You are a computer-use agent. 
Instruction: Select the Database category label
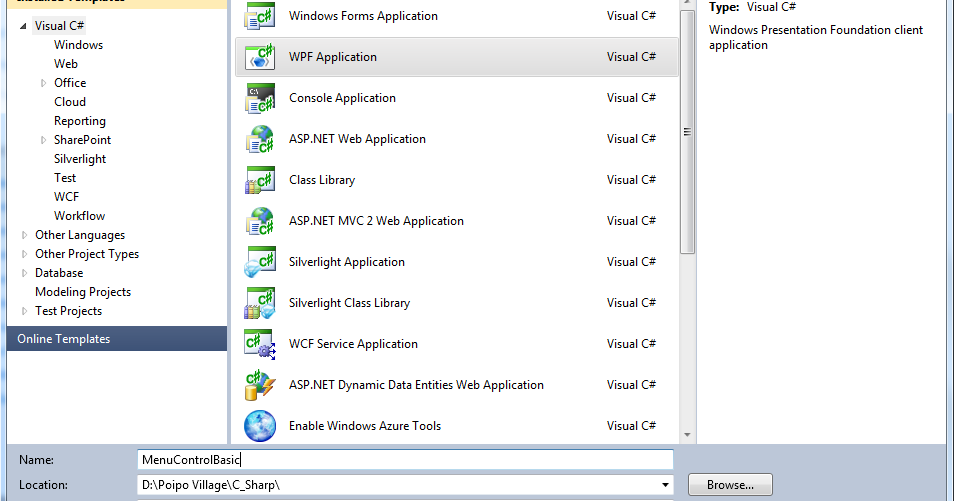59,273
